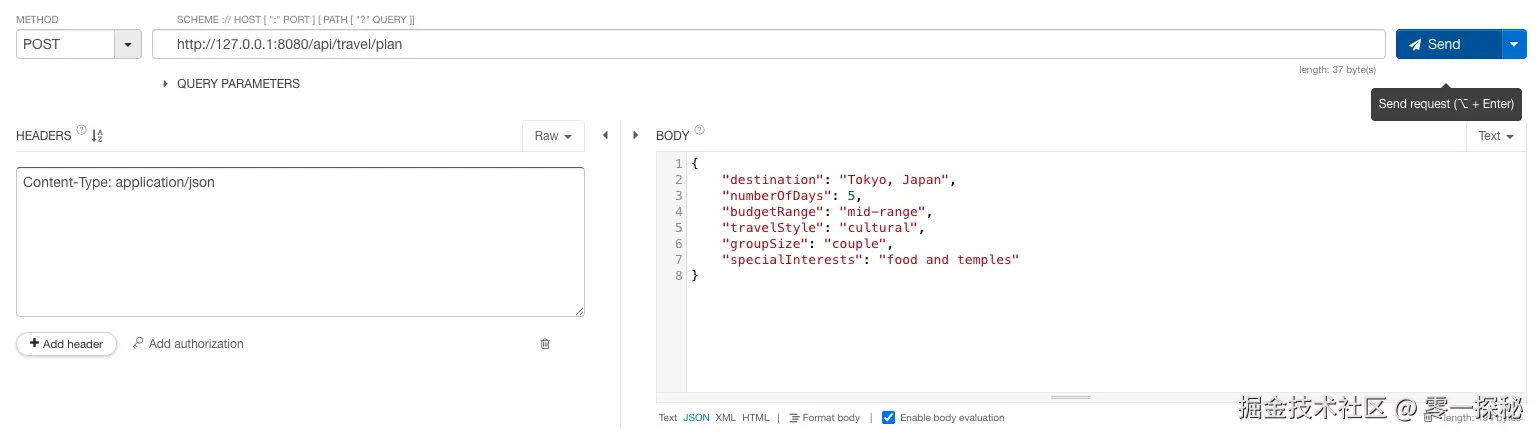Screen dimensions: 1539x437
Task: Click the Add header button
Action: click(66, 344)
